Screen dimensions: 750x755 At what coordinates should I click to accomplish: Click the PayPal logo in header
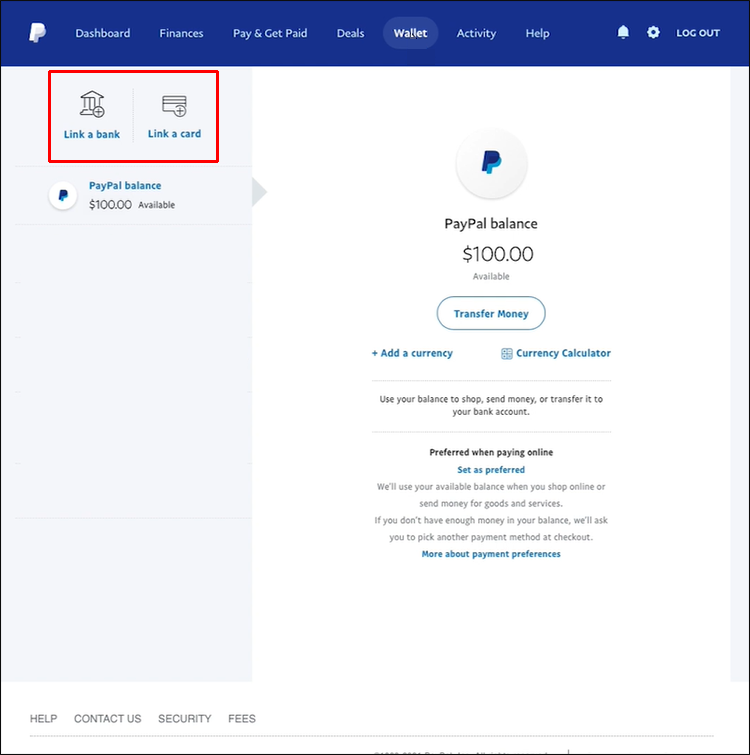coord(38,33)
